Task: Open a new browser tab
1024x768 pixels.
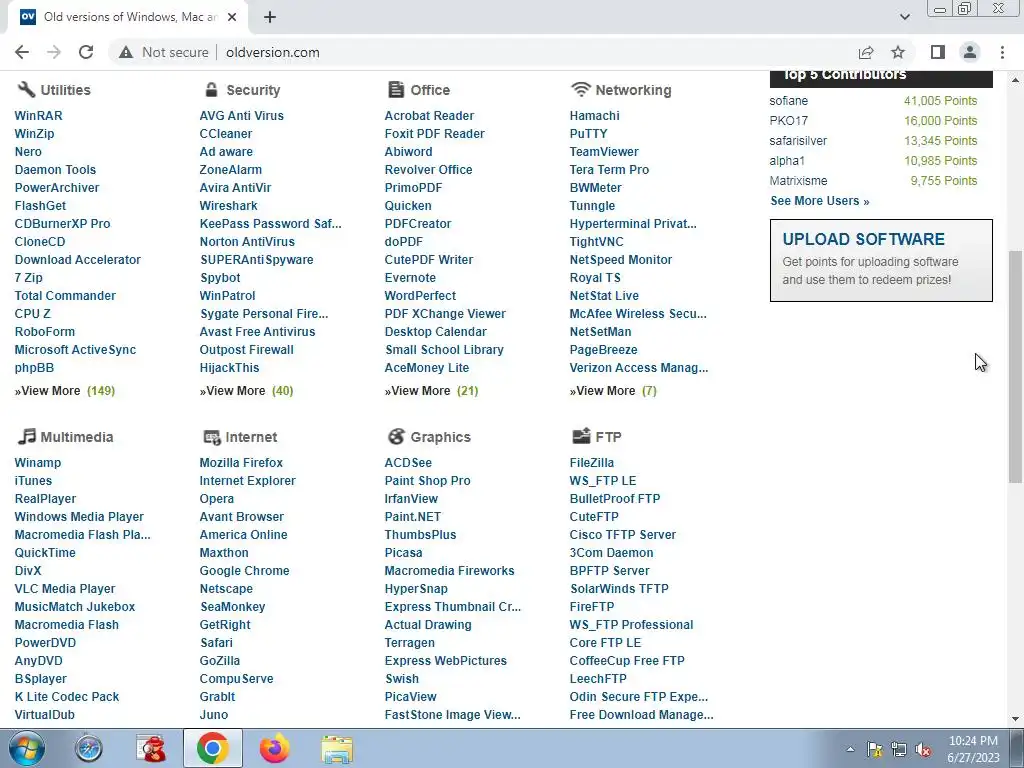Action: 270,17
